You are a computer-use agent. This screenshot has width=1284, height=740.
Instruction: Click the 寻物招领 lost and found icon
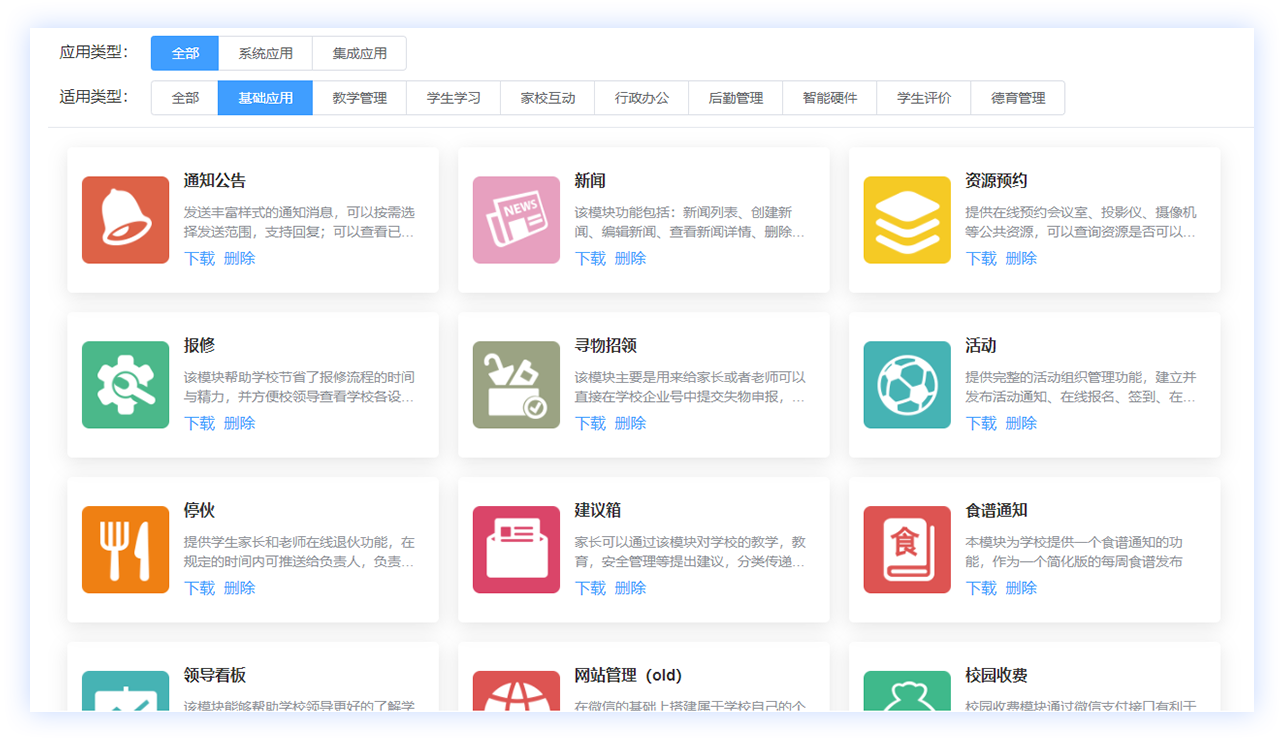516,385
